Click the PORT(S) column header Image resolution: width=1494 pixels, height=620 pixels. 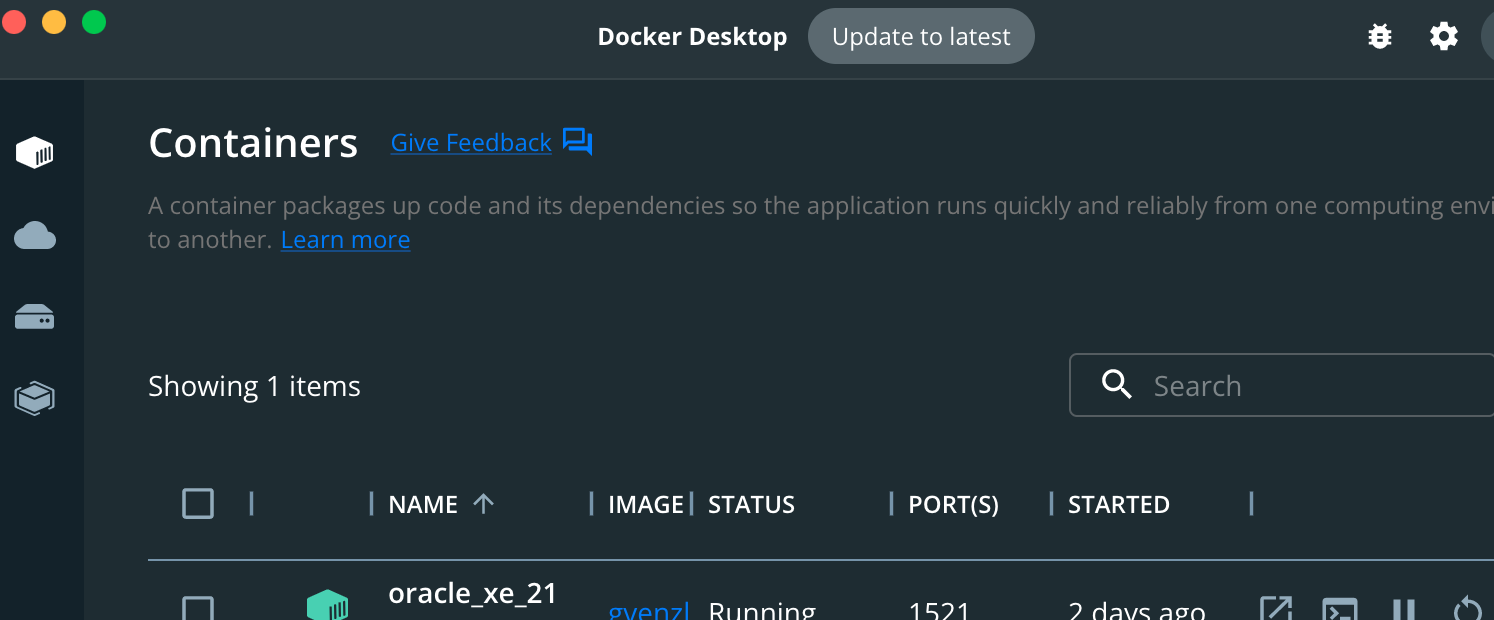953,504
